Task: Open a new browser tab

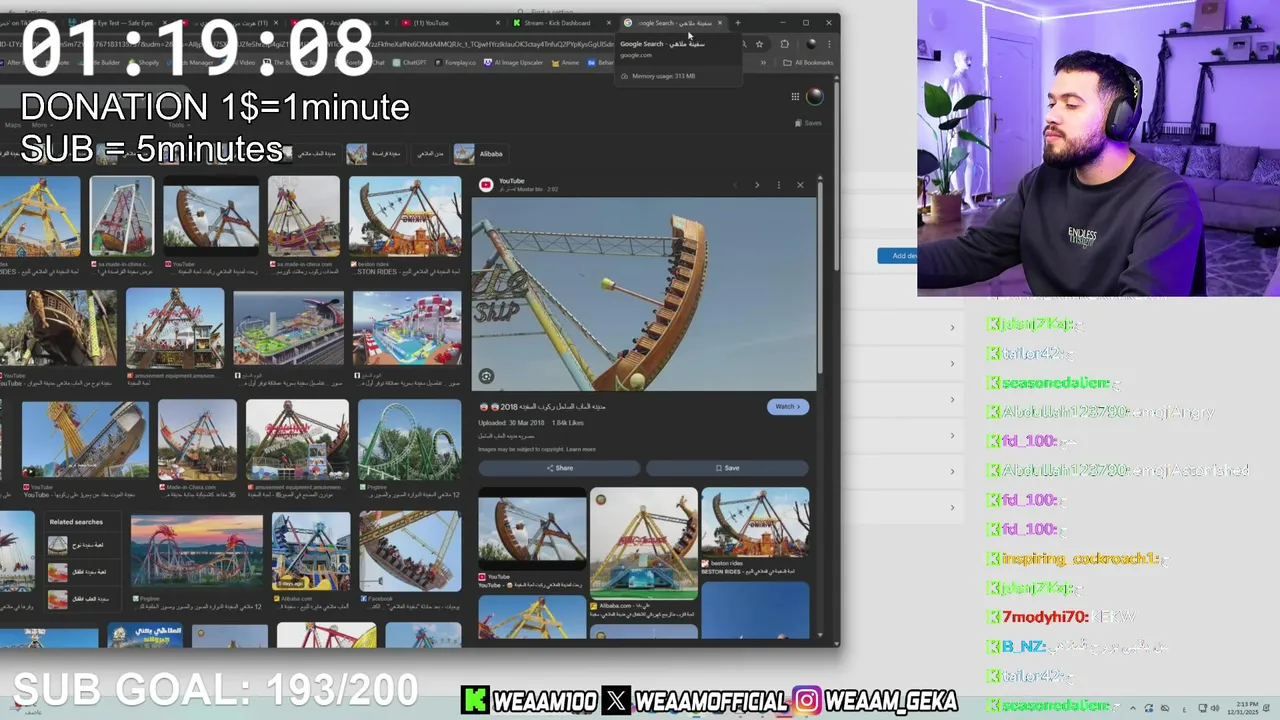Action: (x=738, y=23)
